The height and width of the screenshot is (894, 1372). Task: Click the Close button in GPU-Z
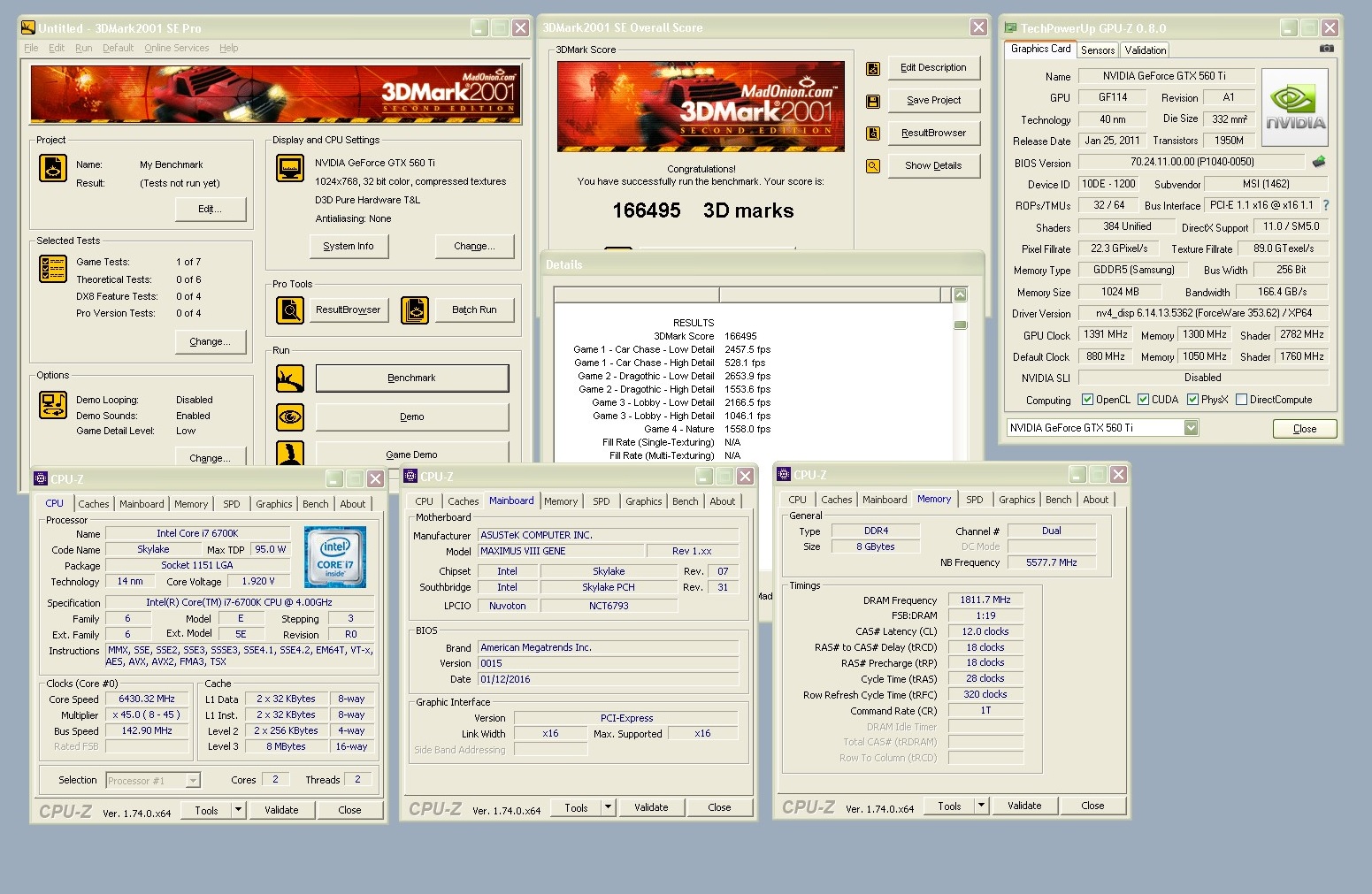[x=1305, y=429]
